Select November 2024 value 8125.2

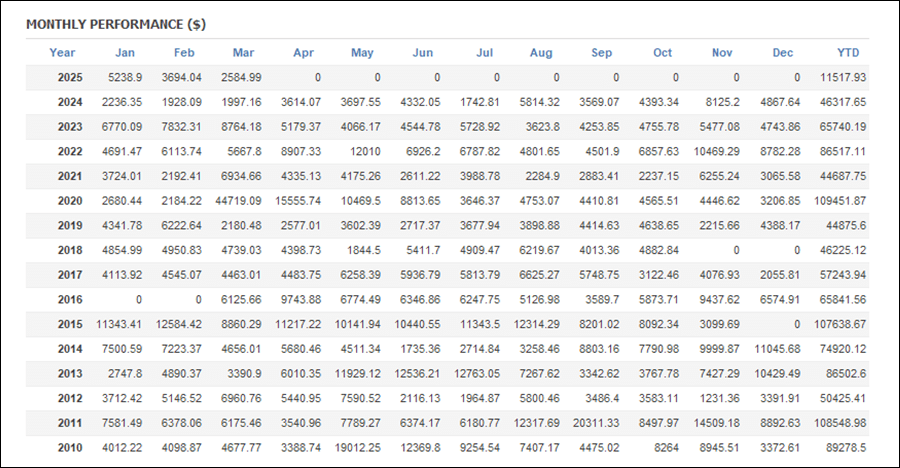[723, 102]
